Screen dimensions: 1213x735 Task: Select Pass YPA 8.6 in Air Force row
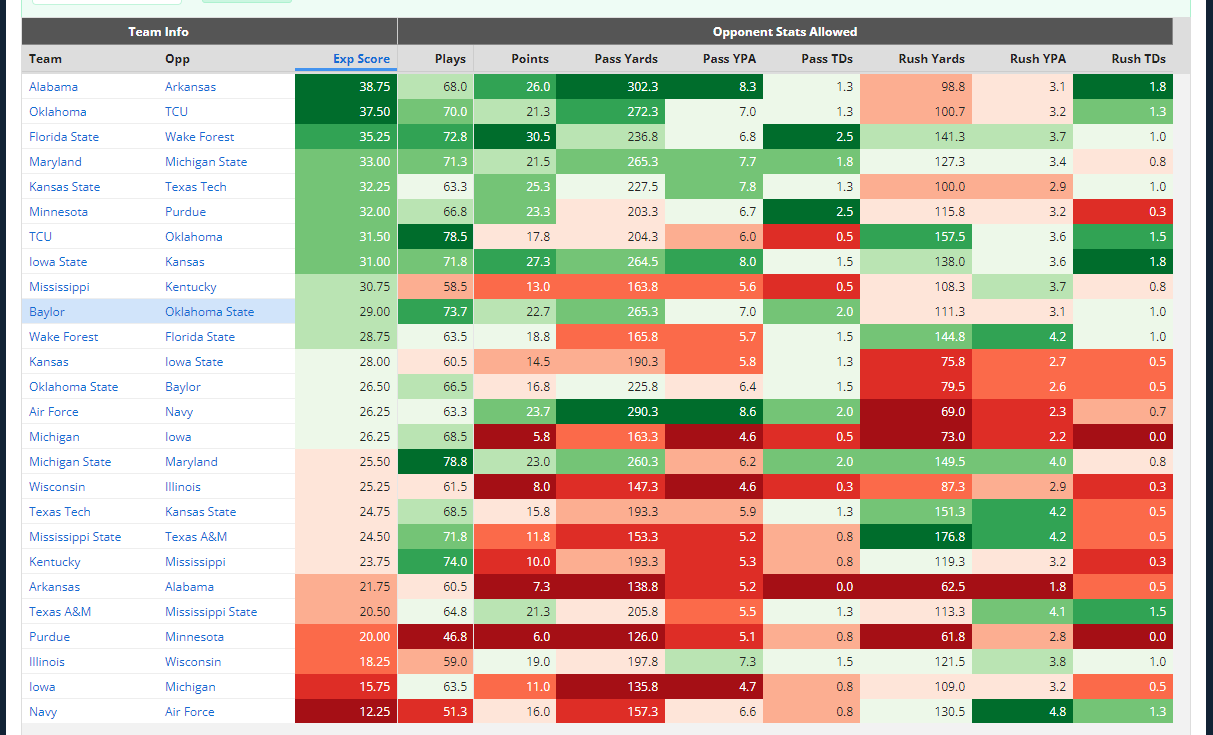pyautogui.click(x=713, y=412)
